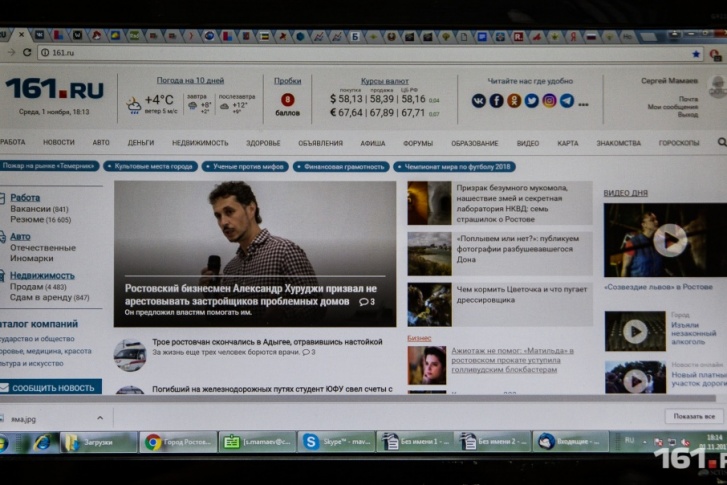
Task: Select the Ученые против мифов tag
Action: coord(245,166)
